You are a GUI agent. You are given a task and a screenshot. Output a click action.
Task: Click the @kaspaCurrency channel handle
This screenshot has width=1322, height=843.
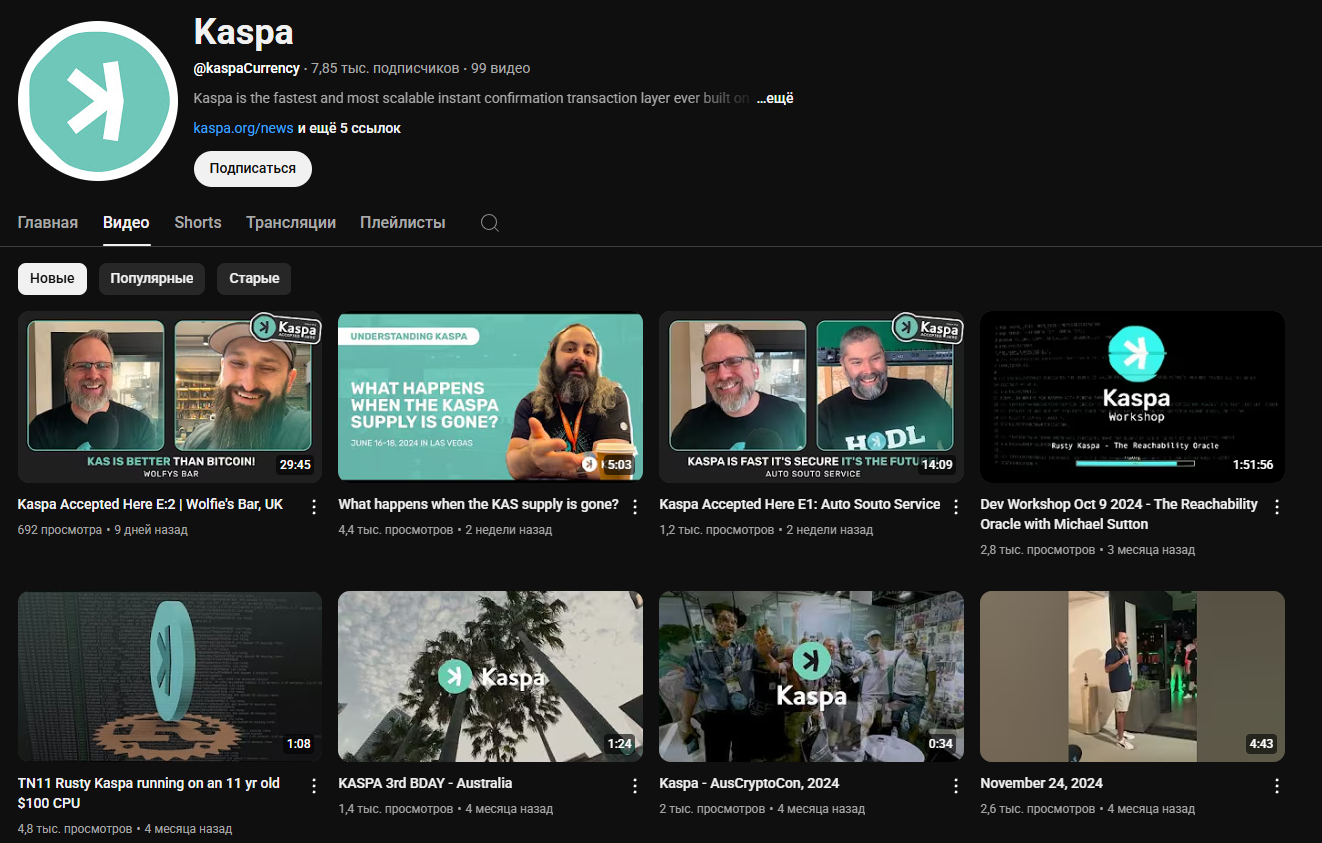pyautogui.click(x=247, y=69)
